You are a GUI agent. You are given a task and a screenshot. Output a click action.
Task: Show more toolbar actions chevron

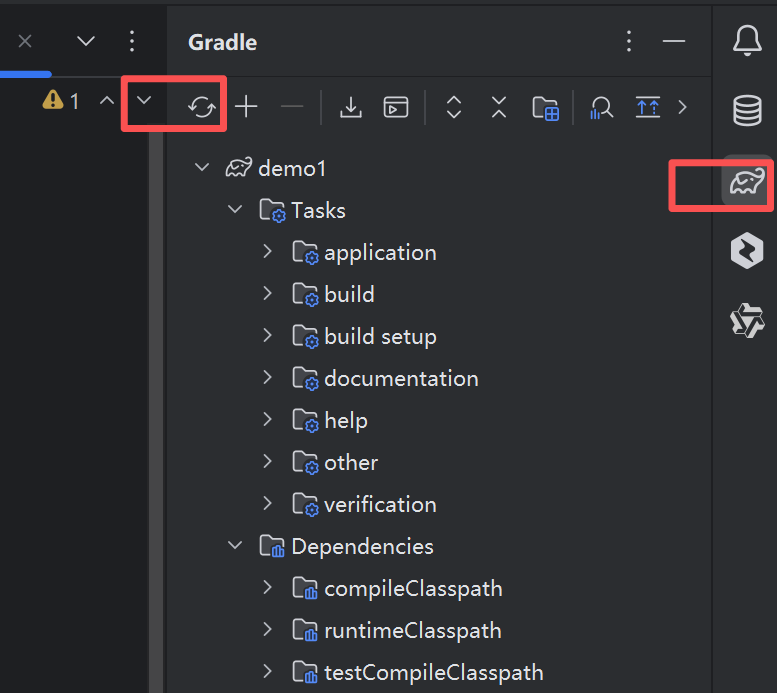click(x=682, y=107)
